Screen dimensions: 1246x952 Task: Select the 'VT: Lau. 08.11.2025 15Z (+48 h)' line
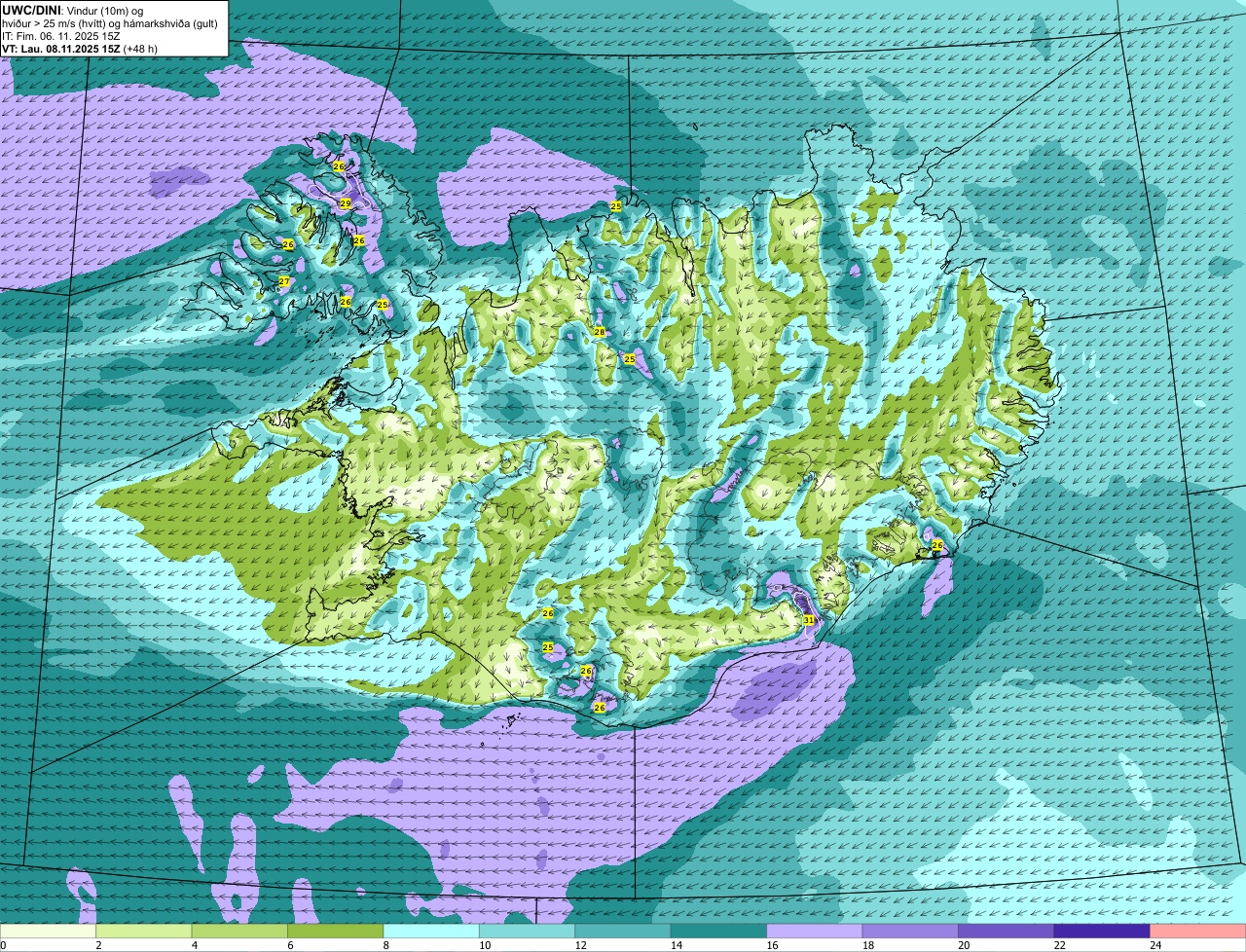click(x=80, y=49)
